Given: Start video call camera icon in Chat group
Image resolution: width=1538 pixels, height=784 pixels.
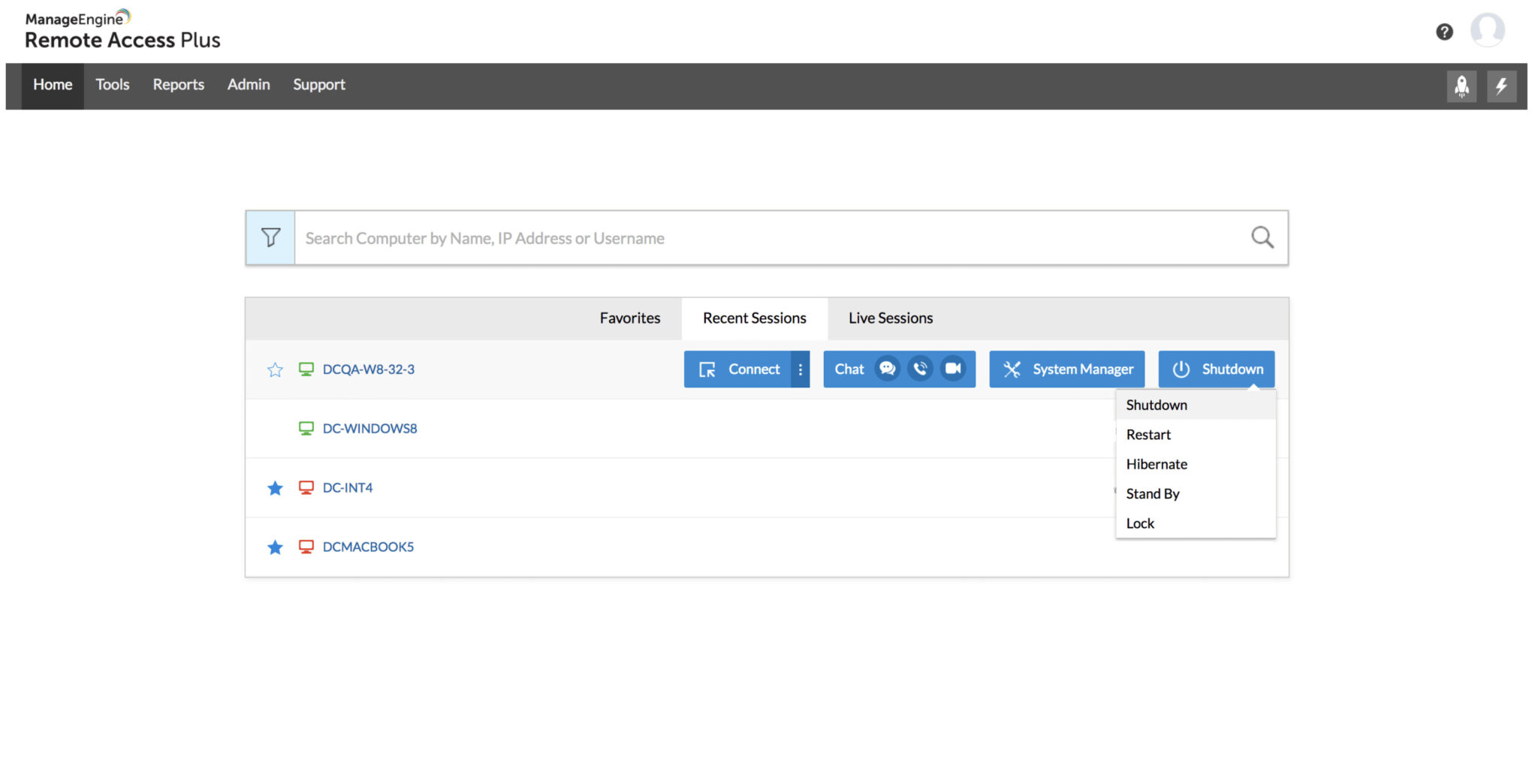Looking at the screenshot, I should click(953, 369).
